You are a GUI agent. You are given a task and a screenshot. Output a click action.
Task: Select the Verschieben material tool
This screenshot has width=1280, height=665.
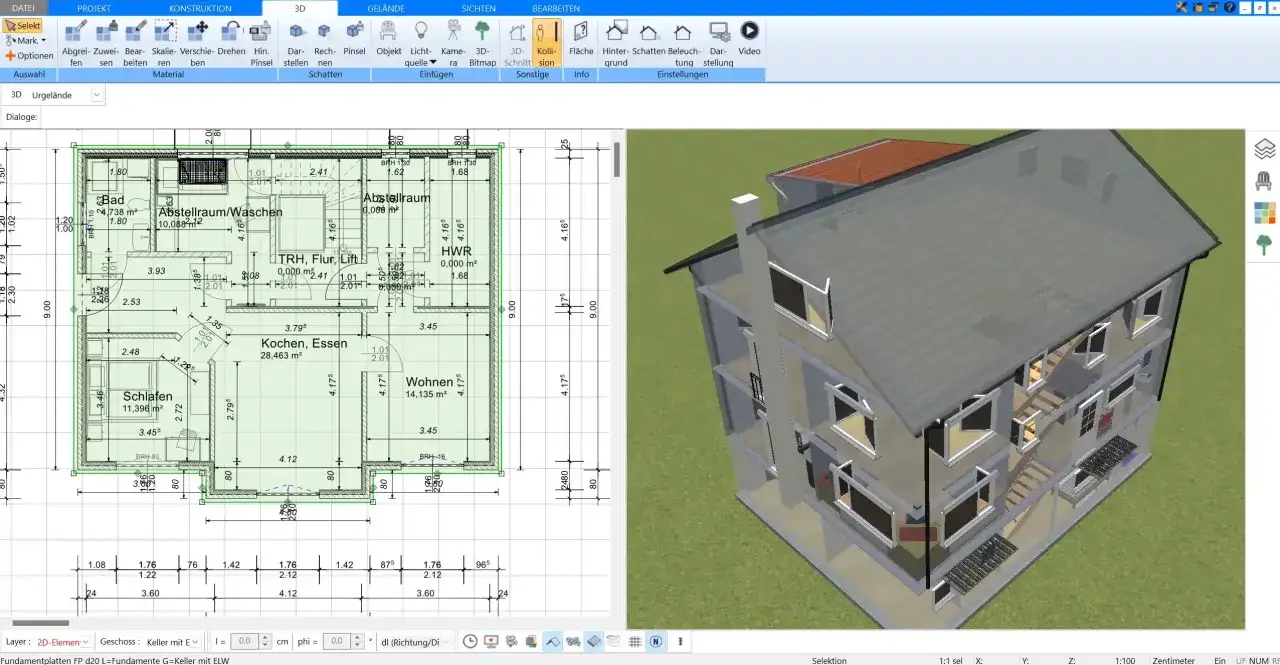198,43
